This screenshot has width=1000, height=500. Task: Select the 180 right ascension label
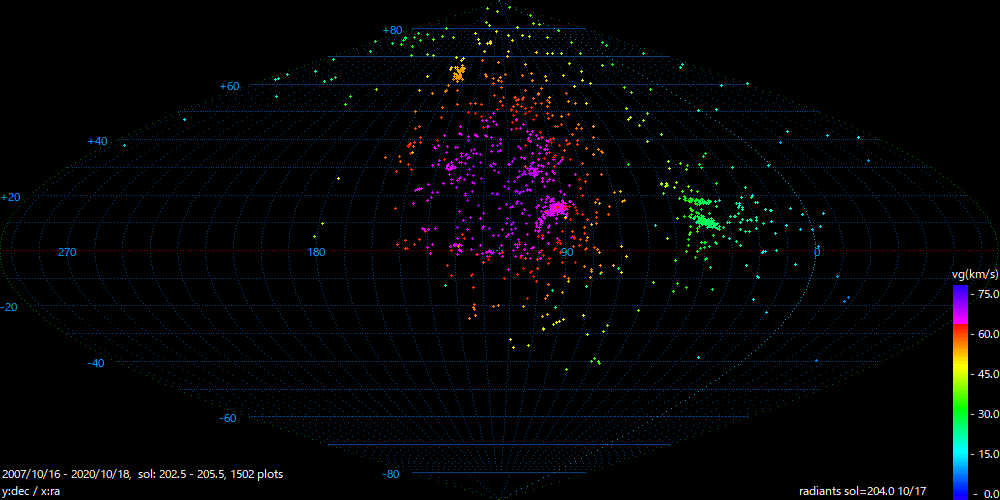(316, 252)
